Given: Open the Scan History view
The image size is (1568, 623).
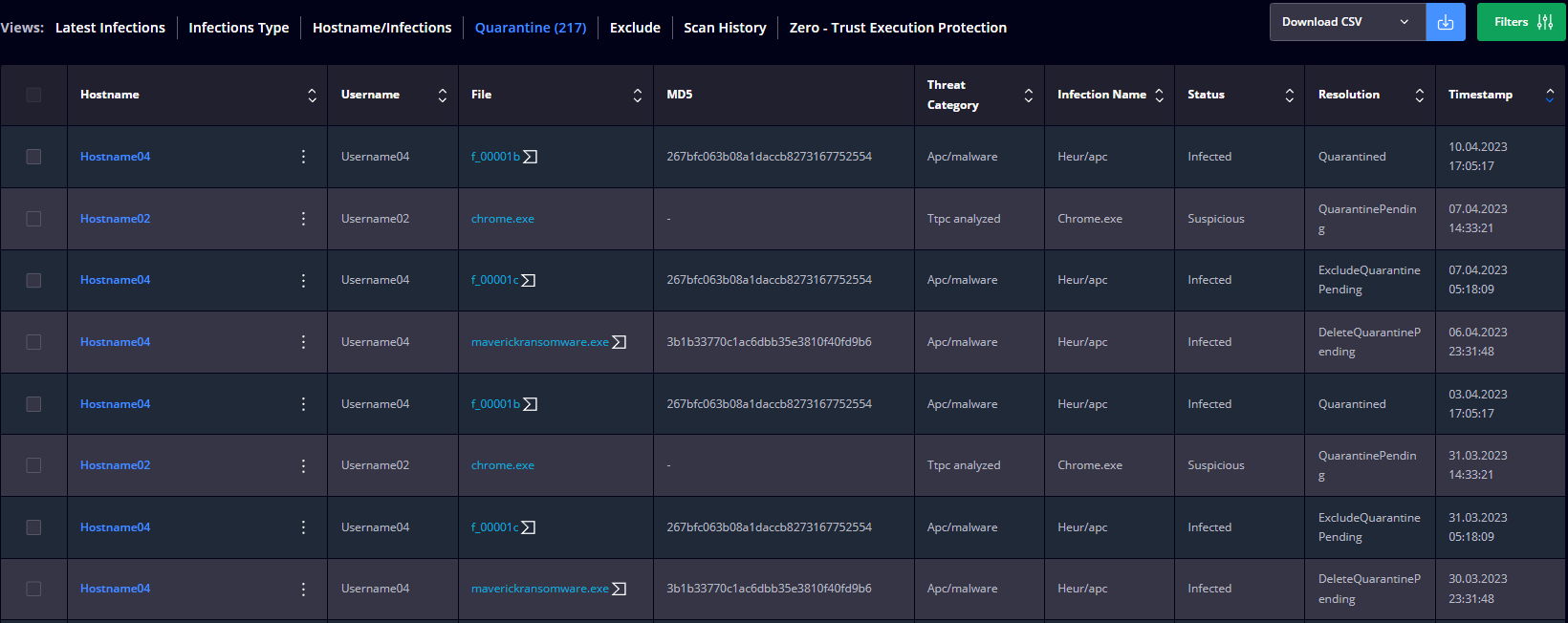Looking at the screenshot, I should 725,28.
